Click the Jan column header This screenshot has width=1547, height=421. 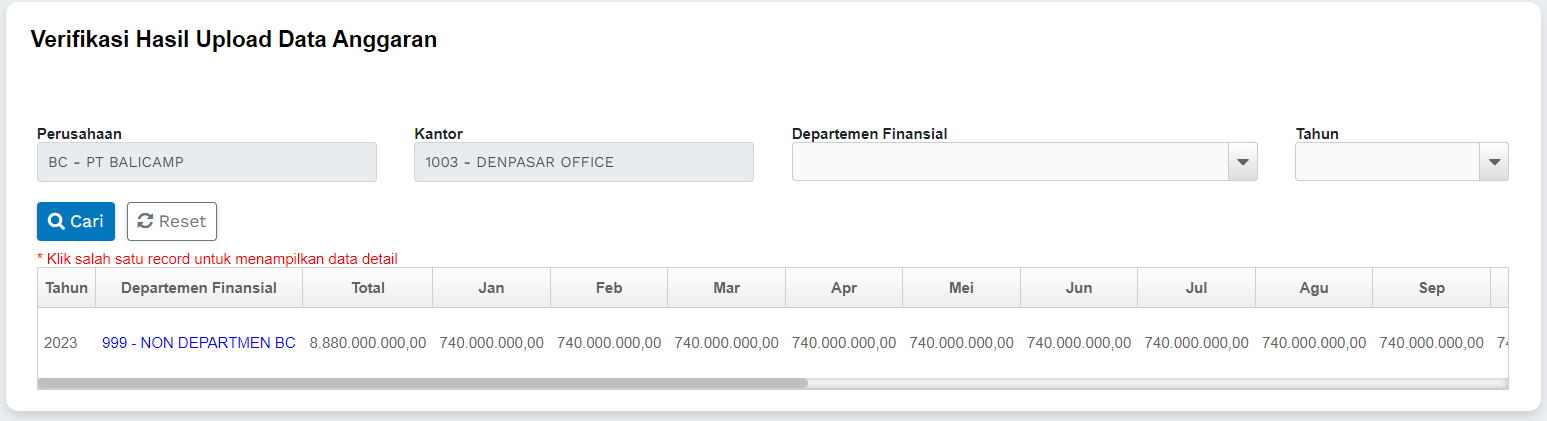coord(491,288)
